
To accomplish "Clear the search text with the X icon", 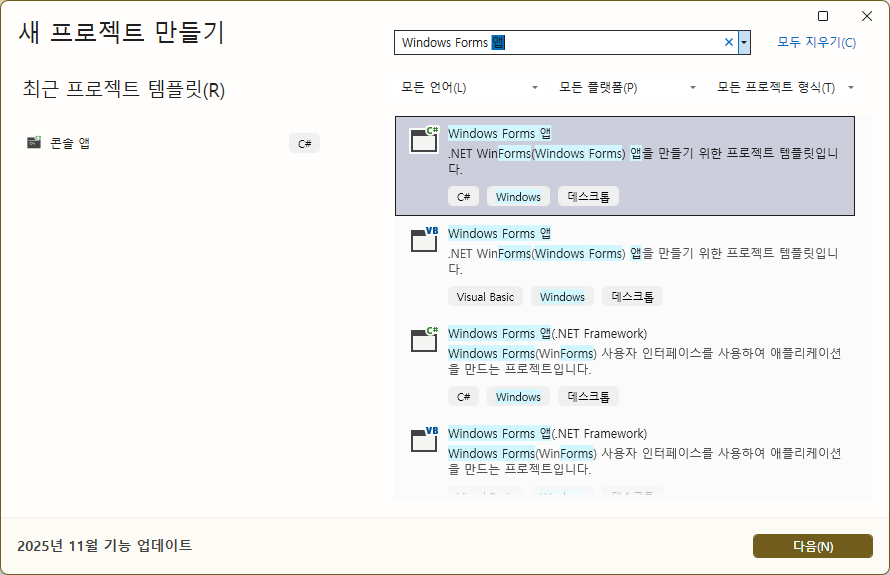I will point(729,43).
